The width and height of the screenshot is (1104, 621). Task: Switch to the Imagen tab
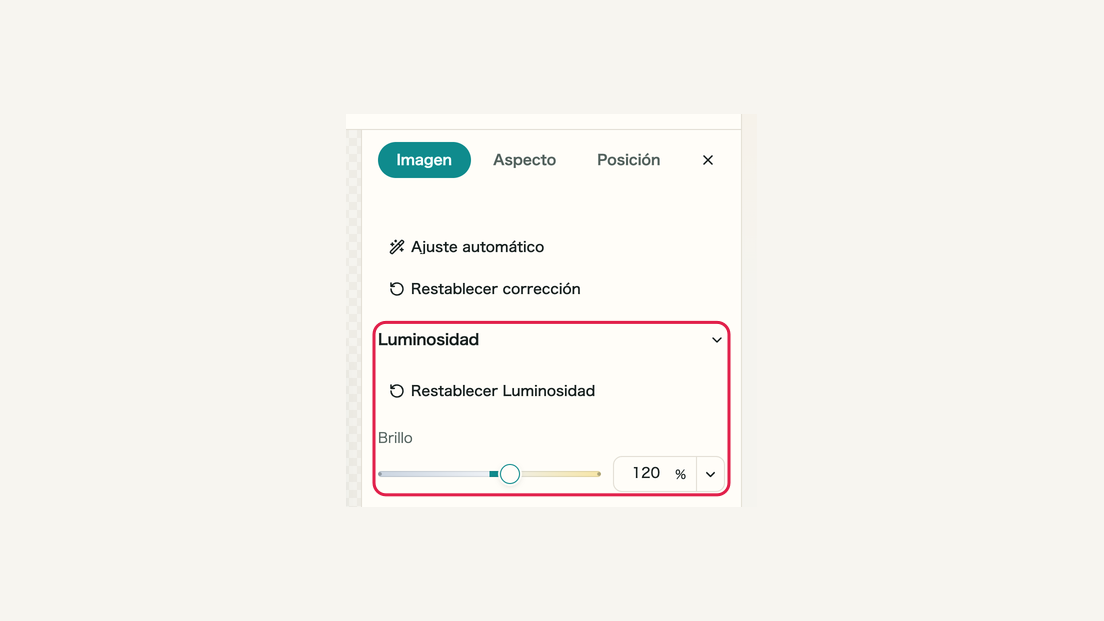click(424, 160)
